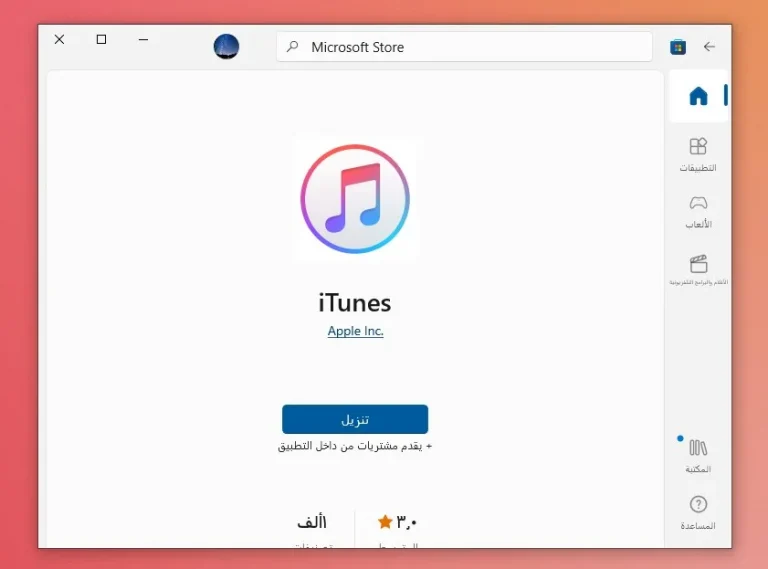Click the in-app purchases notice text

click(355, 446)
